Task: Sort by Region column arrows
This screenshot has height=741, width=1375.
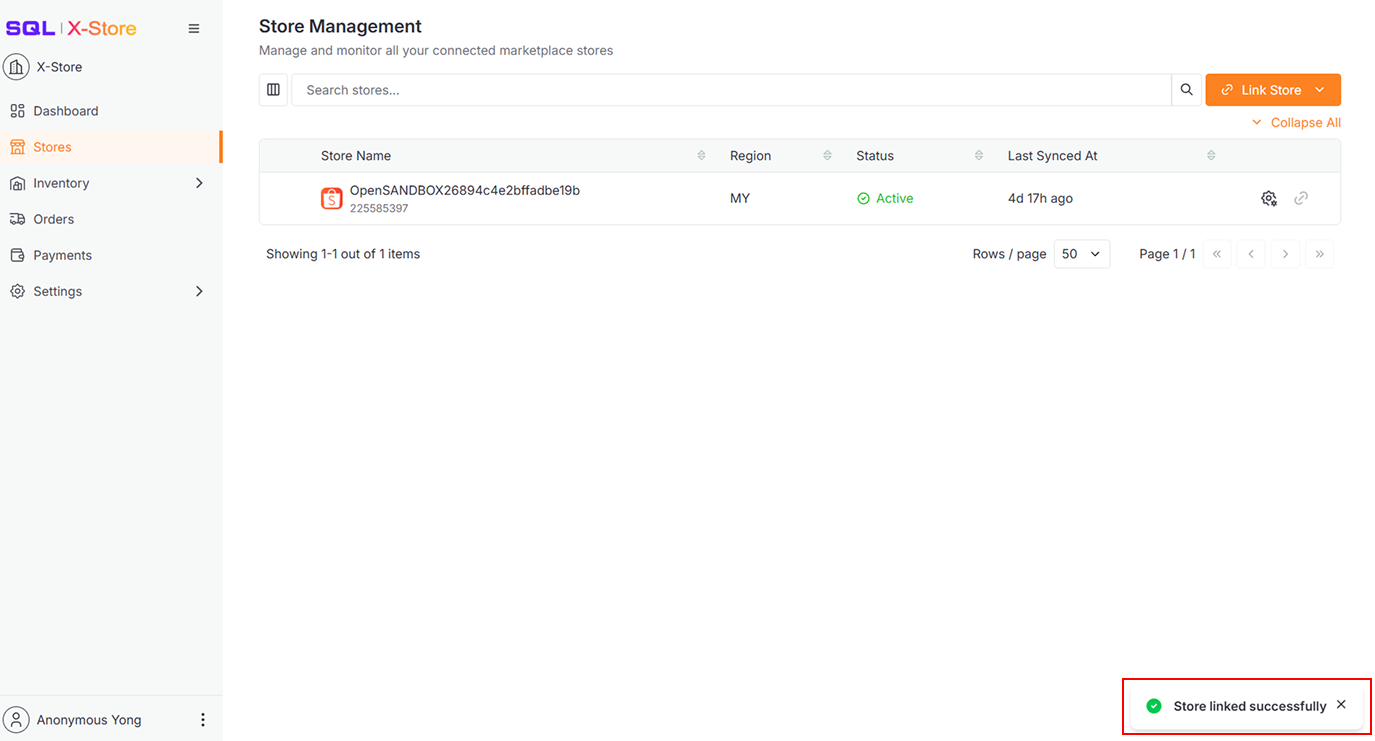Action: 827,156
